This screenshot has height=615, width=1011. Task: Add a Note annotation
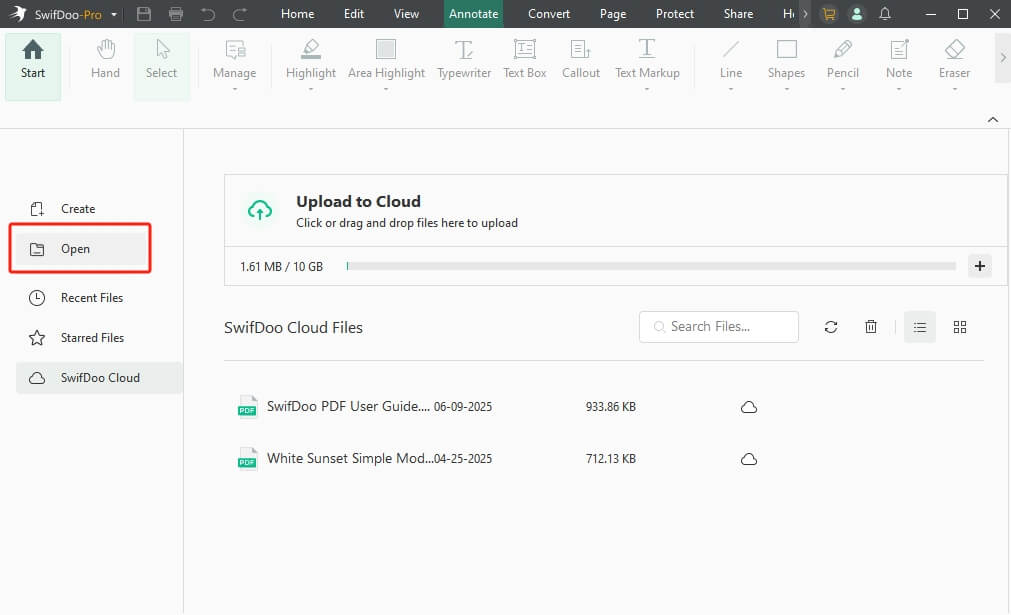(899, 59)
